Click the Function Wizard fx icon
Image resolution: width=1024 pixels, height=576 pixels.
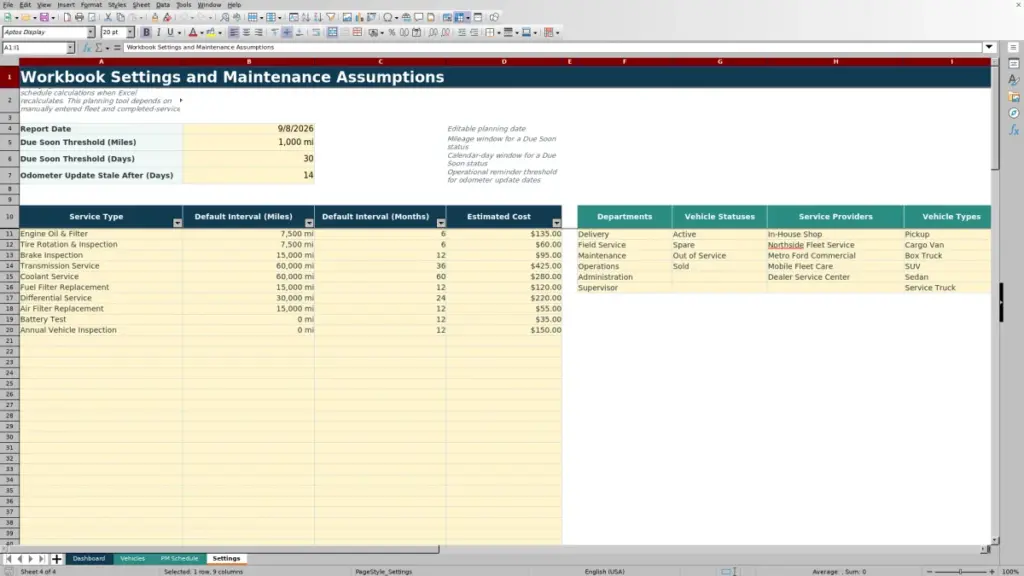point(87,48)
